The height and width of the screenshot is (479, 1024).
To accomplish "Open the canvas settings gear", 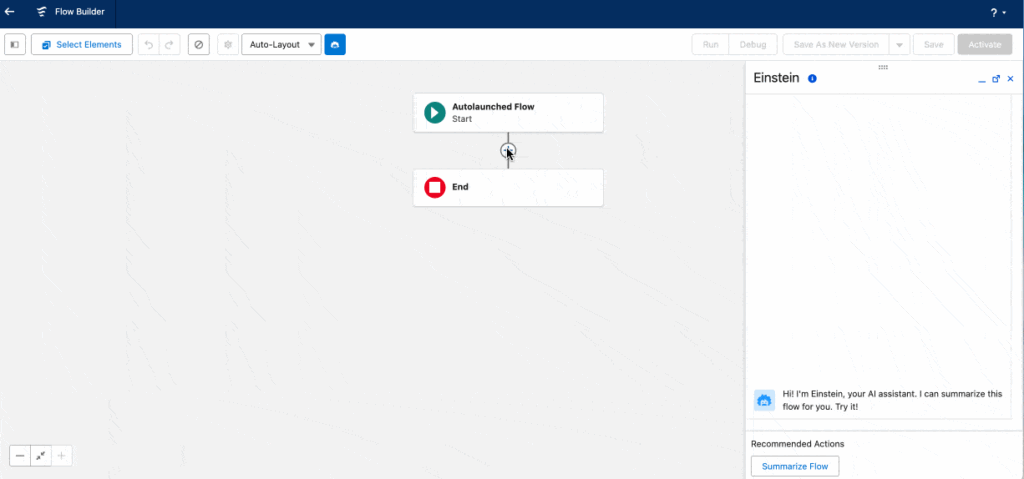I will click(228, 45).
